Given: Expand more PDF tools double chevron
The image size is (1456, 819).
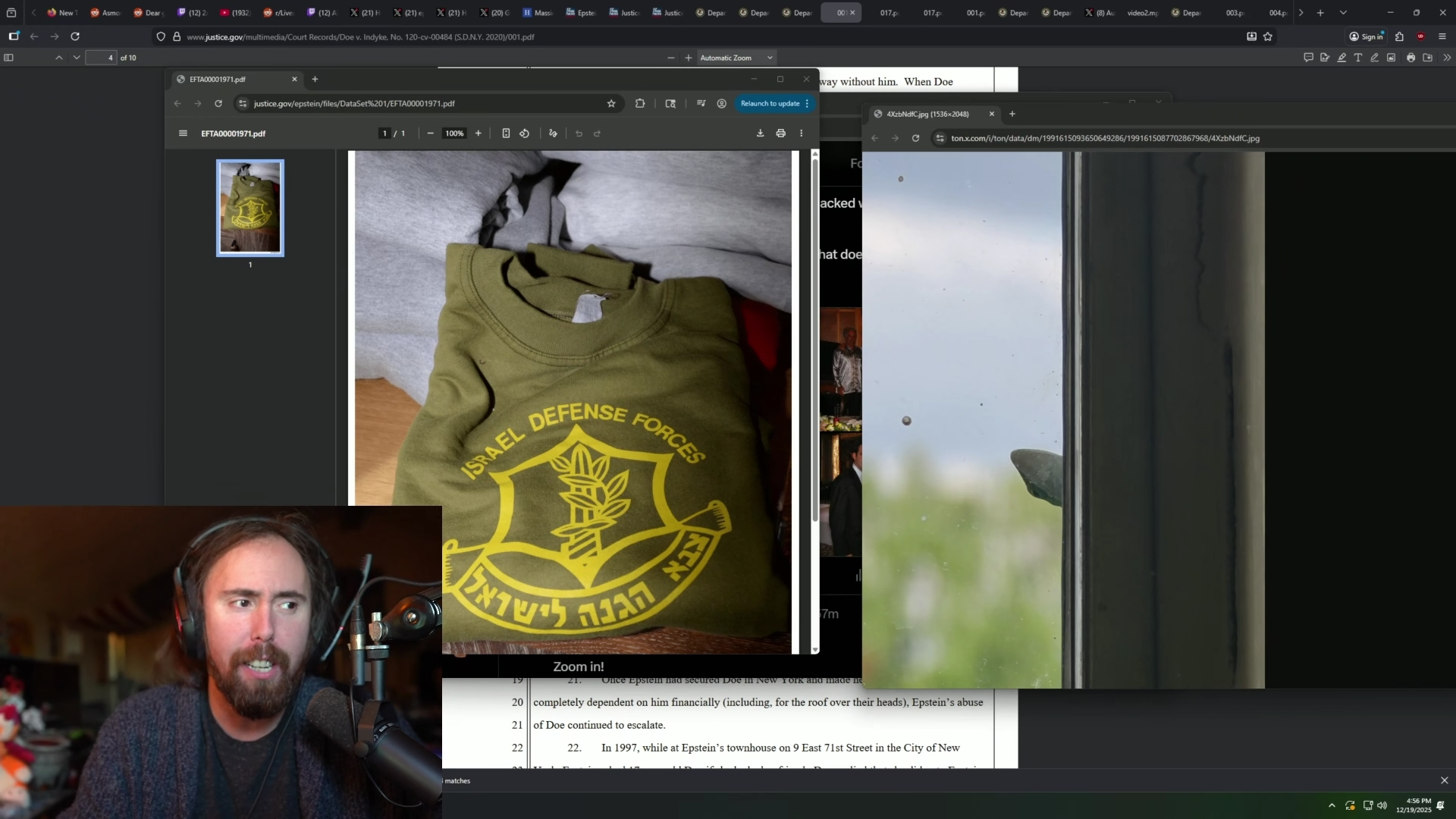Looking at the screenshot, I should point(1446,58).
